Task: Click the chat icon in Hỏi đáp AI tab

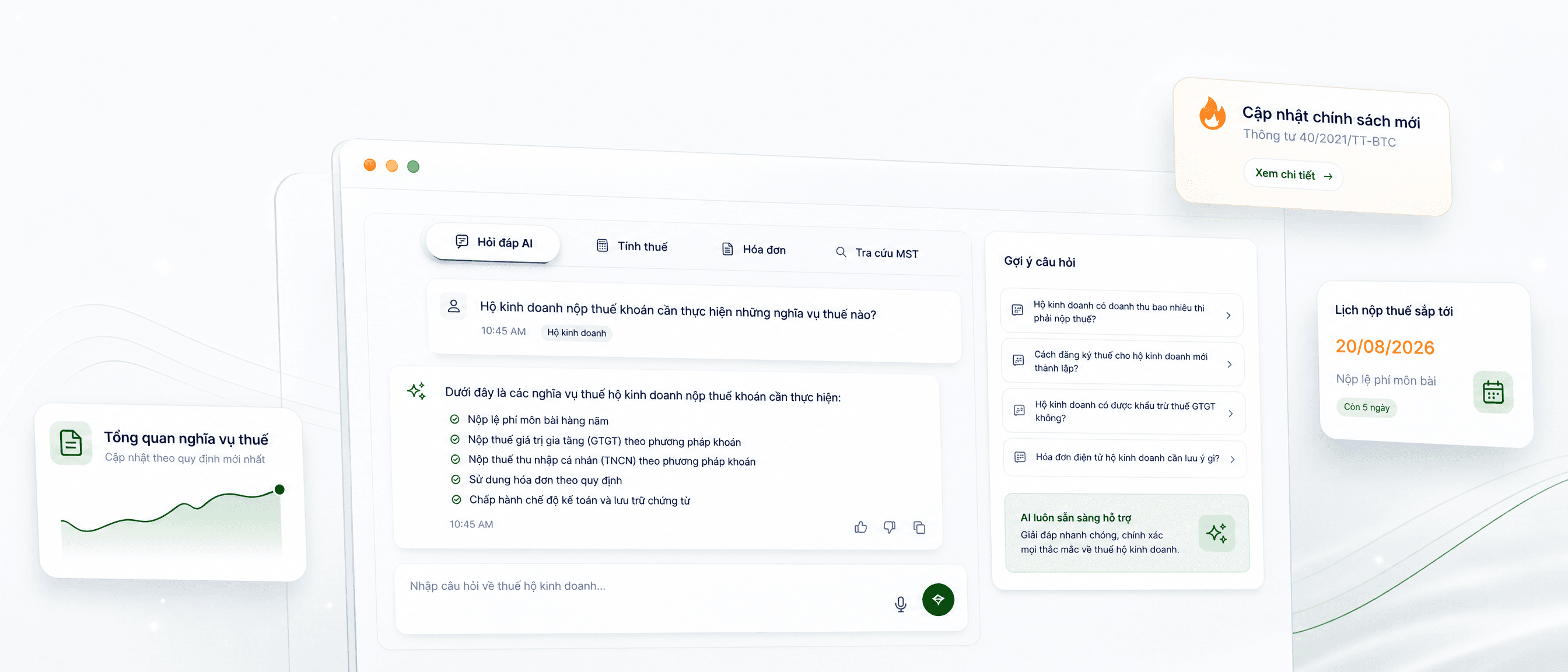Action: pyautogui.click(x=462, y=241)
